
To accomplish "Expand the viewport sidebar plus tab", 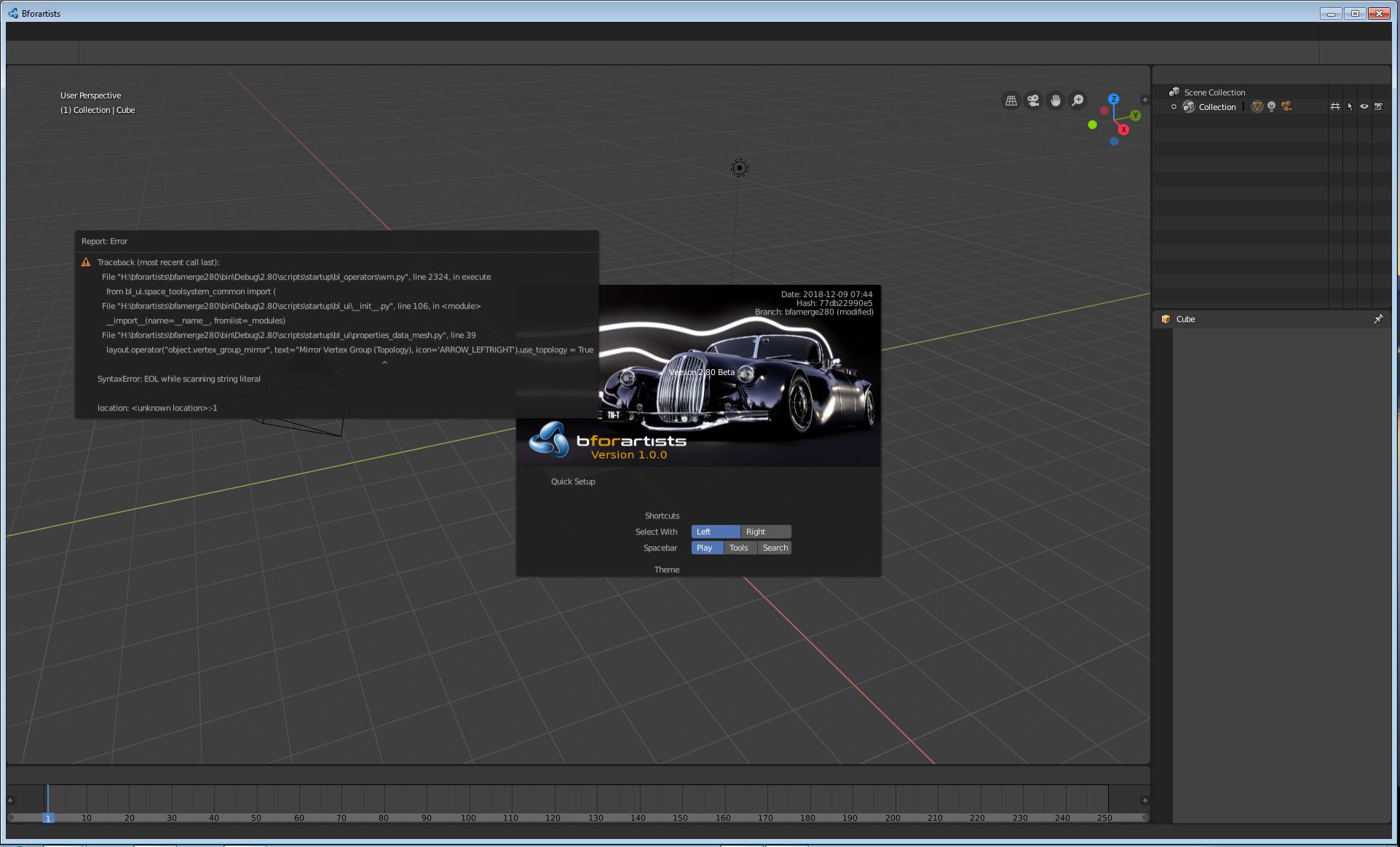I will pos(1144,100).
